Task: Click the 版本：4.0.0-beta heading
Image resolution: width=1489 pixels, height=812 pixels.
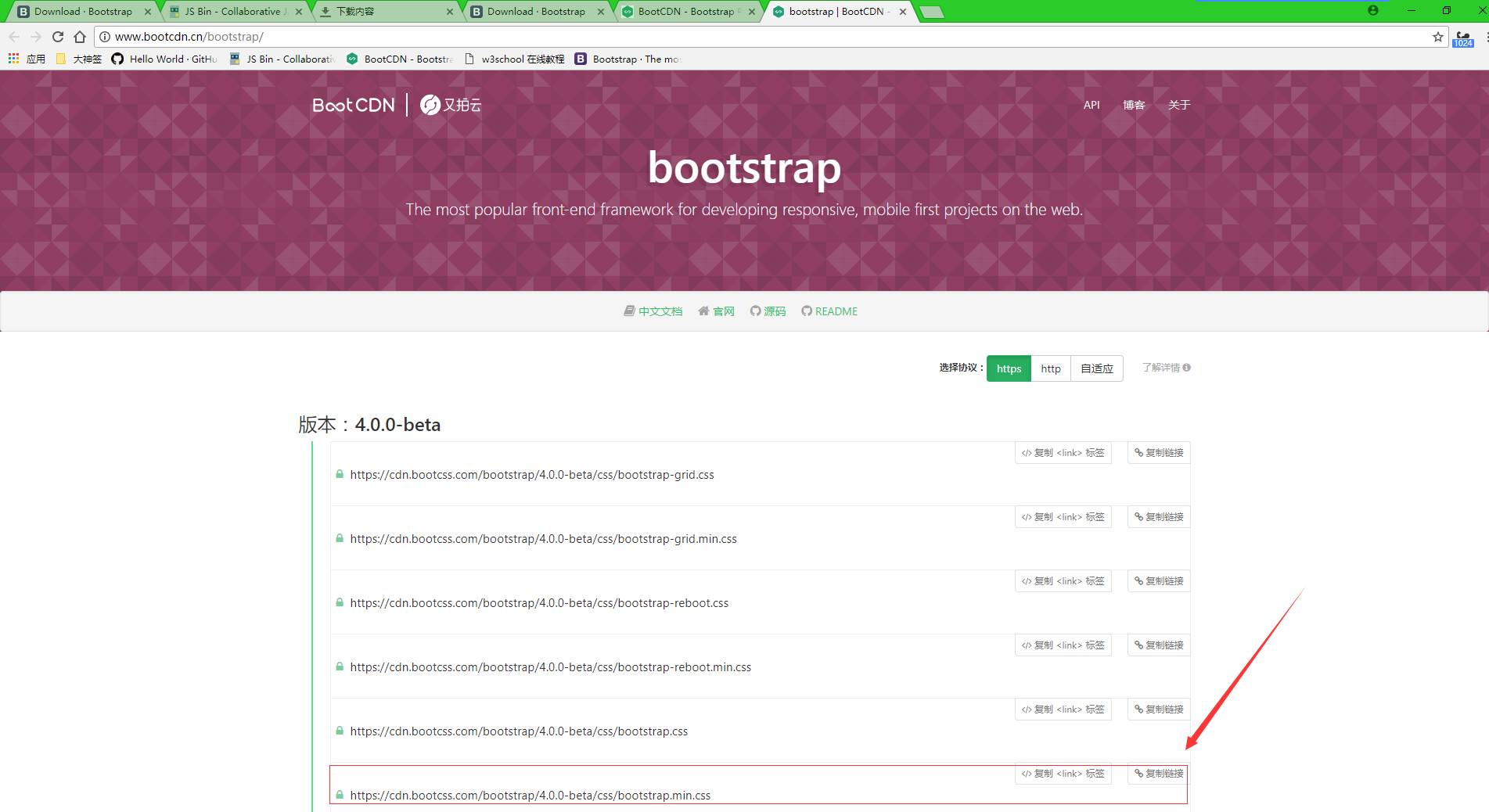Action: coord(369,425)
